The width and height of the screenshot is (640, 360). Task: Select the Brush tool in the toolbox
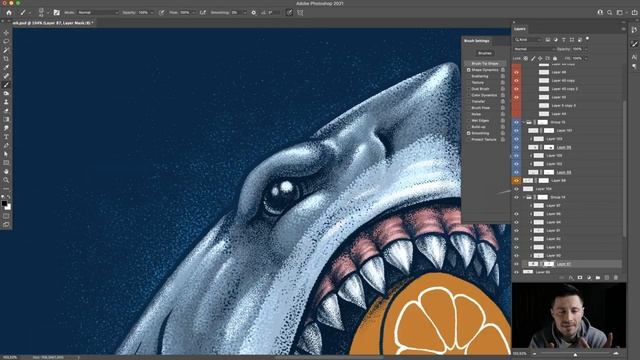pos(6,85)
